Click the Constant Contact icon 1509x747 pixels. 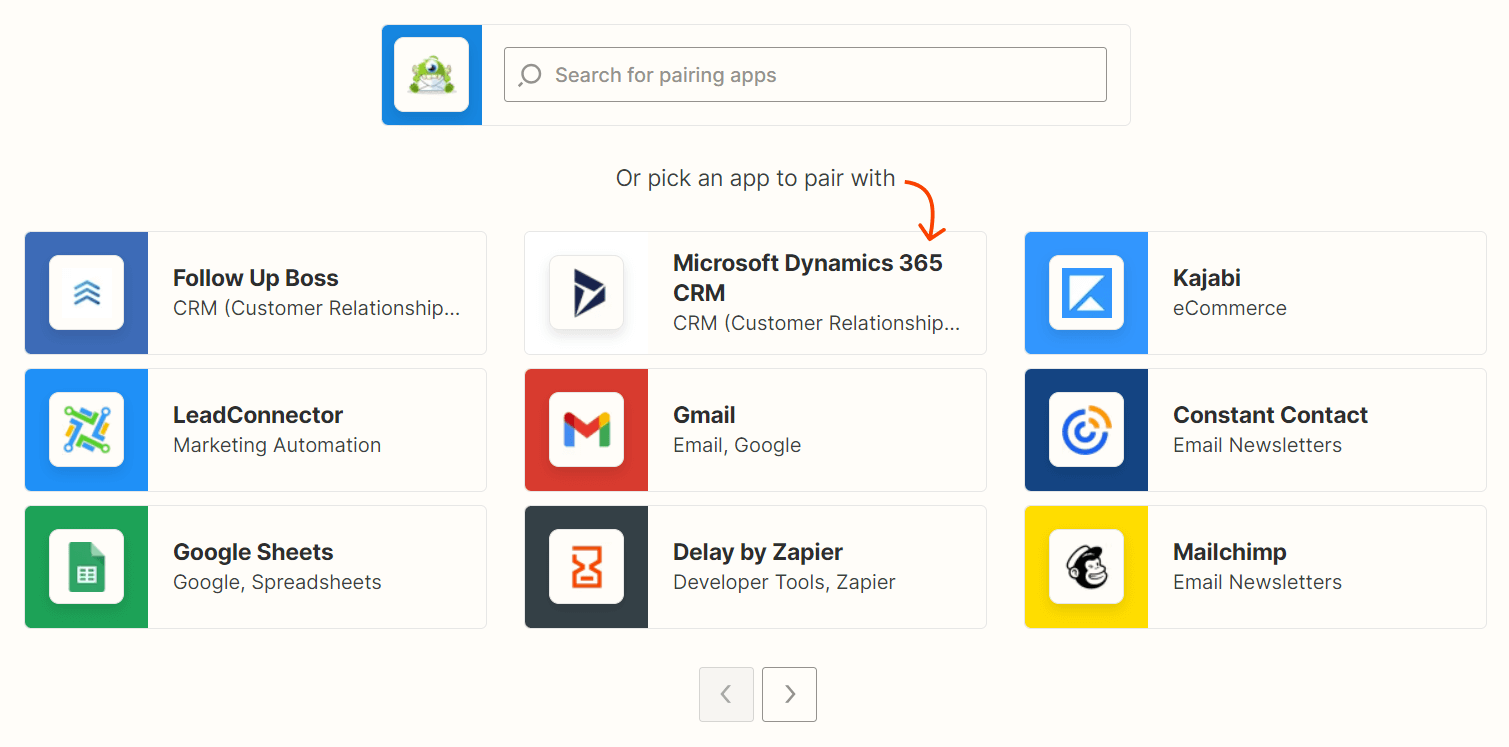pyautogui.click(x=1086, y=430)
